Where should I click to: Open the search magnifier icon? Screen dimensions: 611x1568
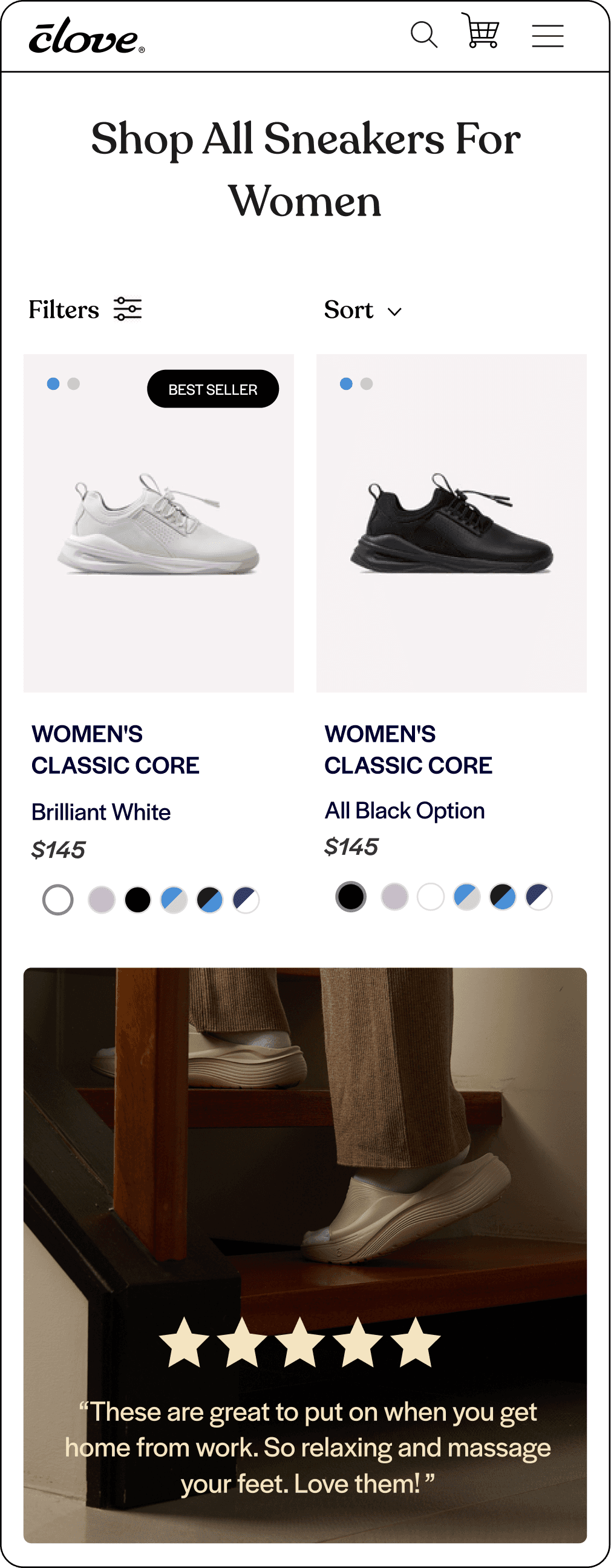[423, 35]
